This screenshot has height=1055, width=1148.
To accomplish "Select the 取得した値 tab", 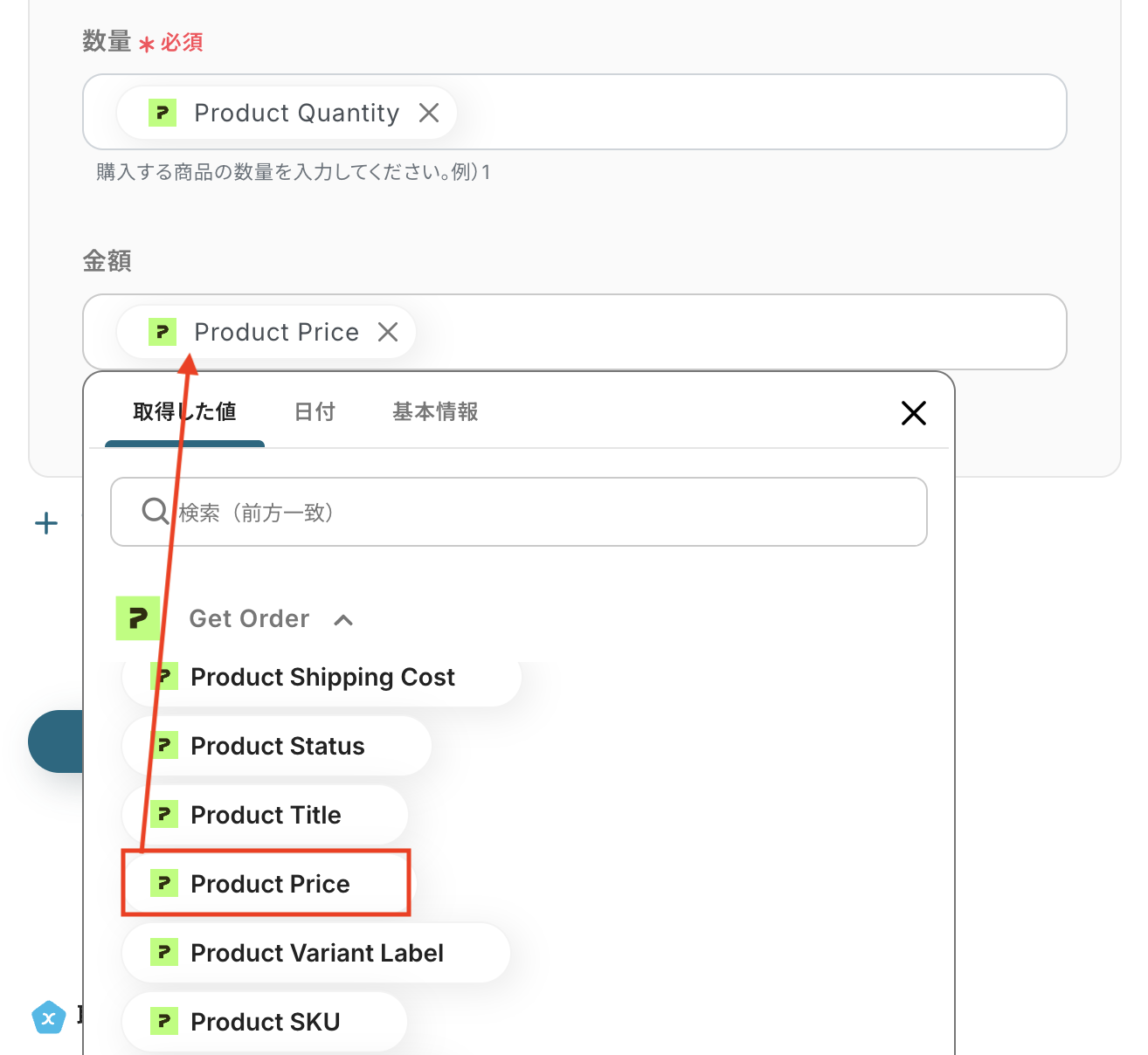I will click(x=184, y=412).
